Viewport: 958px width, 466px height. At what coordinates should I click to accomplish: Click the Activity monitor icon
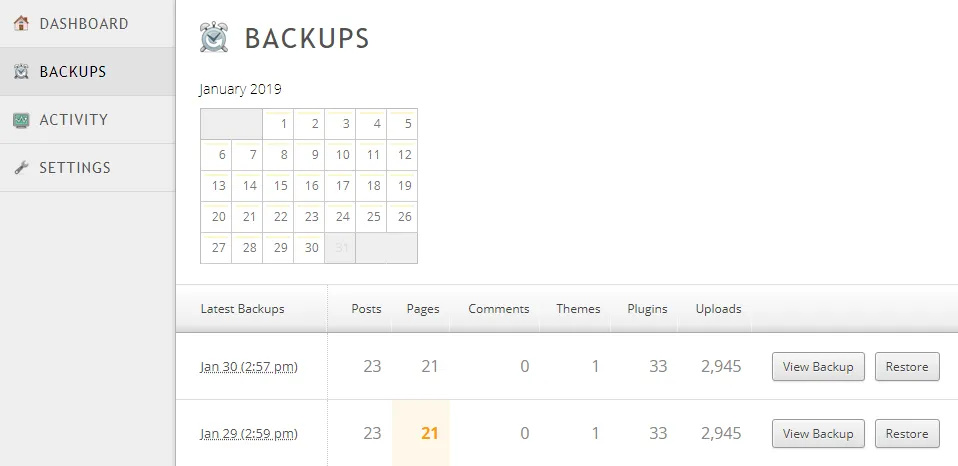pos(21,120)
